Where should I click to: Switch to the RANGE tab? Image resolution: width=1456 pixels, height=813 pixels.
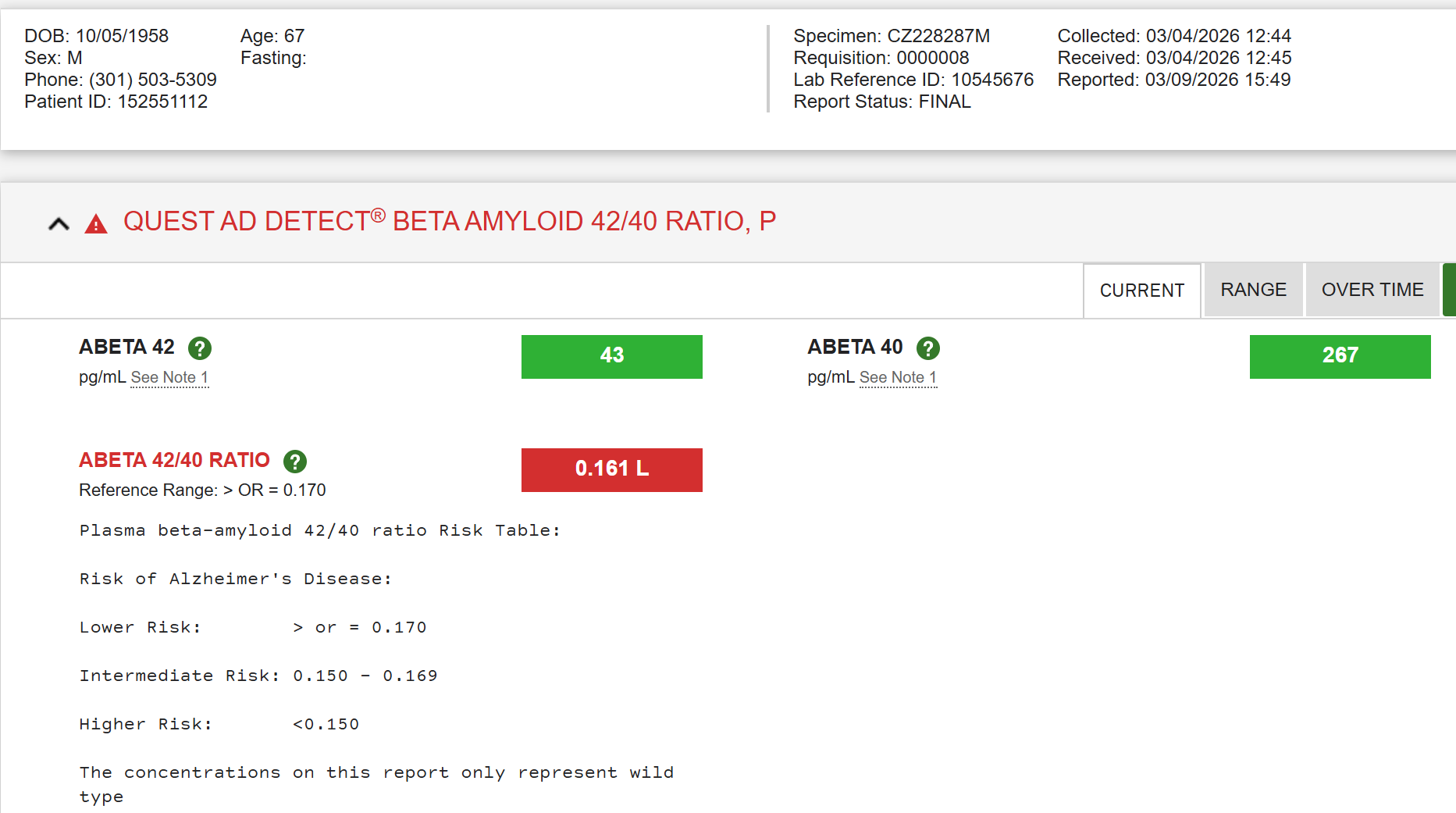(1253, 290)
